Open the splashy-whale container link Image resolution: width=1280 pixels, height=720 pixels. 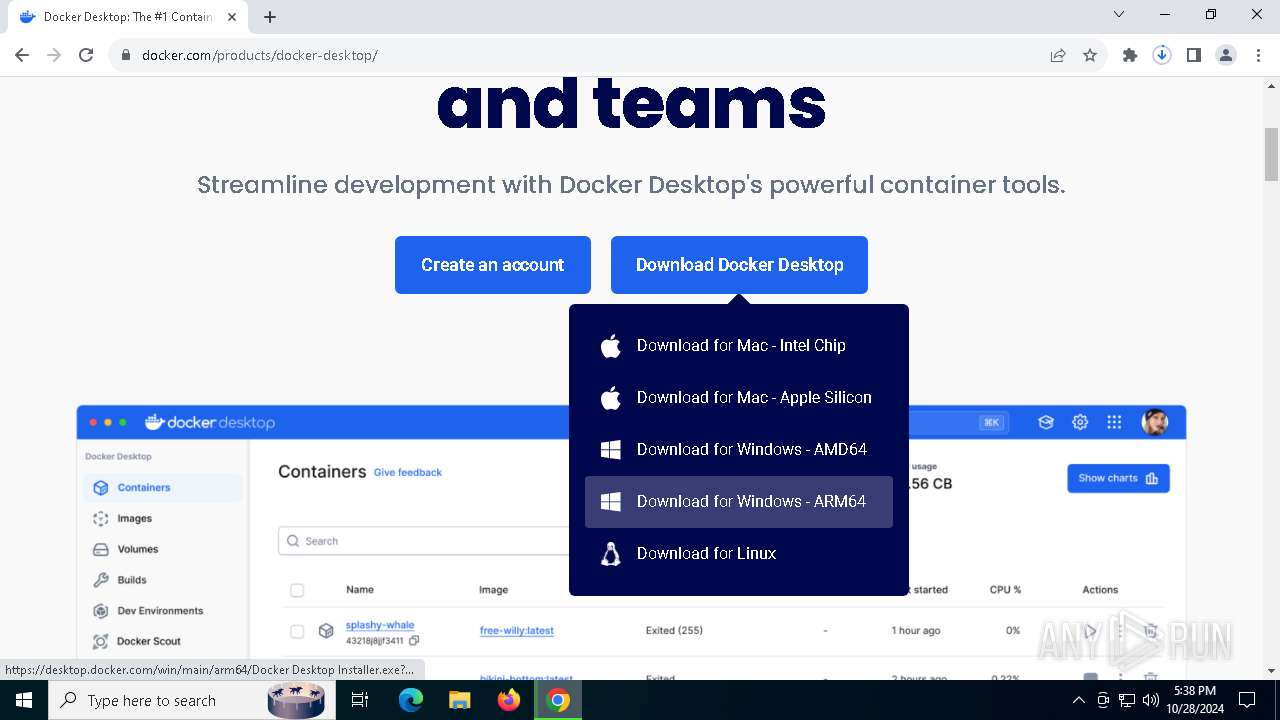(x=380, y=625)
